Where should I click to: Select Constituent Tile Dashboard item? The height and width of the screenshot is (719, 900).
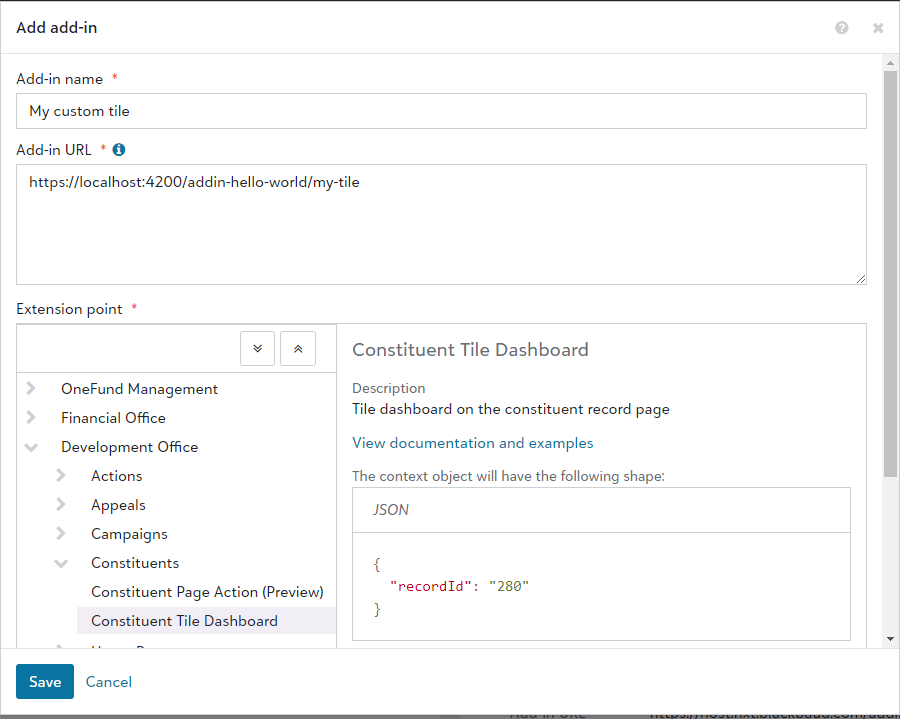click(184, 621)
